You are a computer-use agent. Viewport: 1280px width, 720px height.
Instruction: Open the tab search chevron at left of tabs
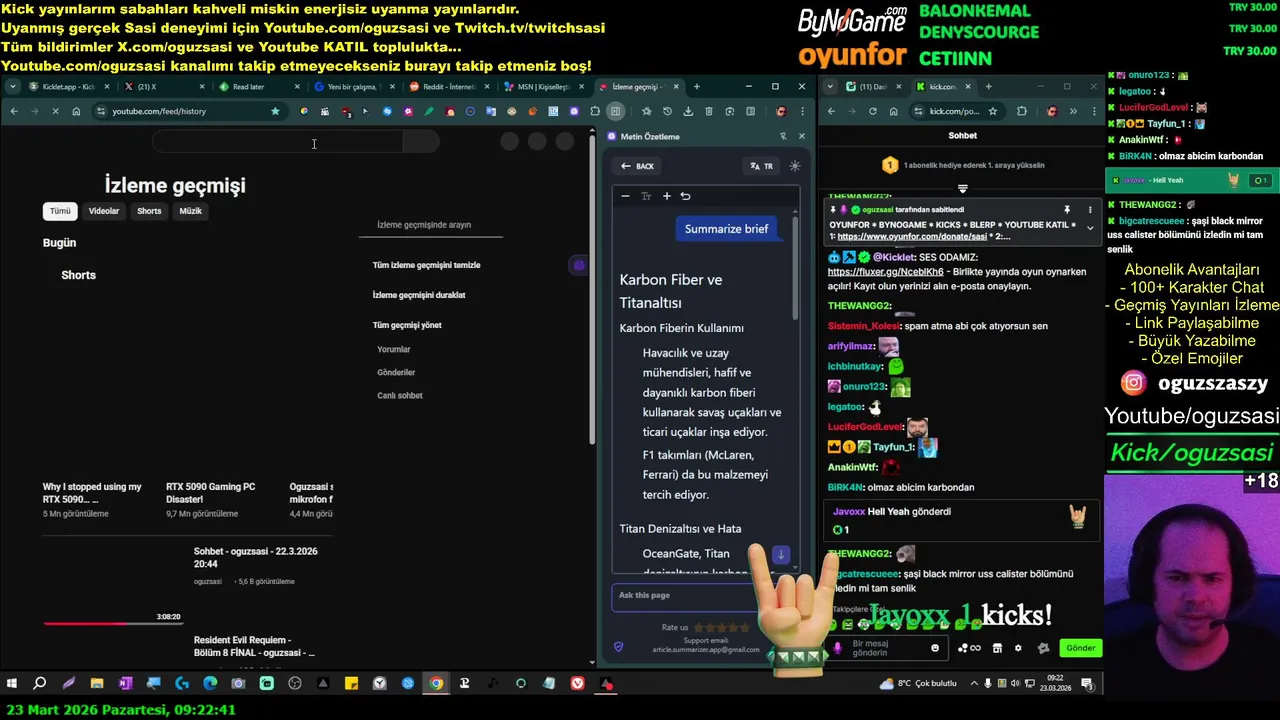pyautogui.click(x=12, y=87)
